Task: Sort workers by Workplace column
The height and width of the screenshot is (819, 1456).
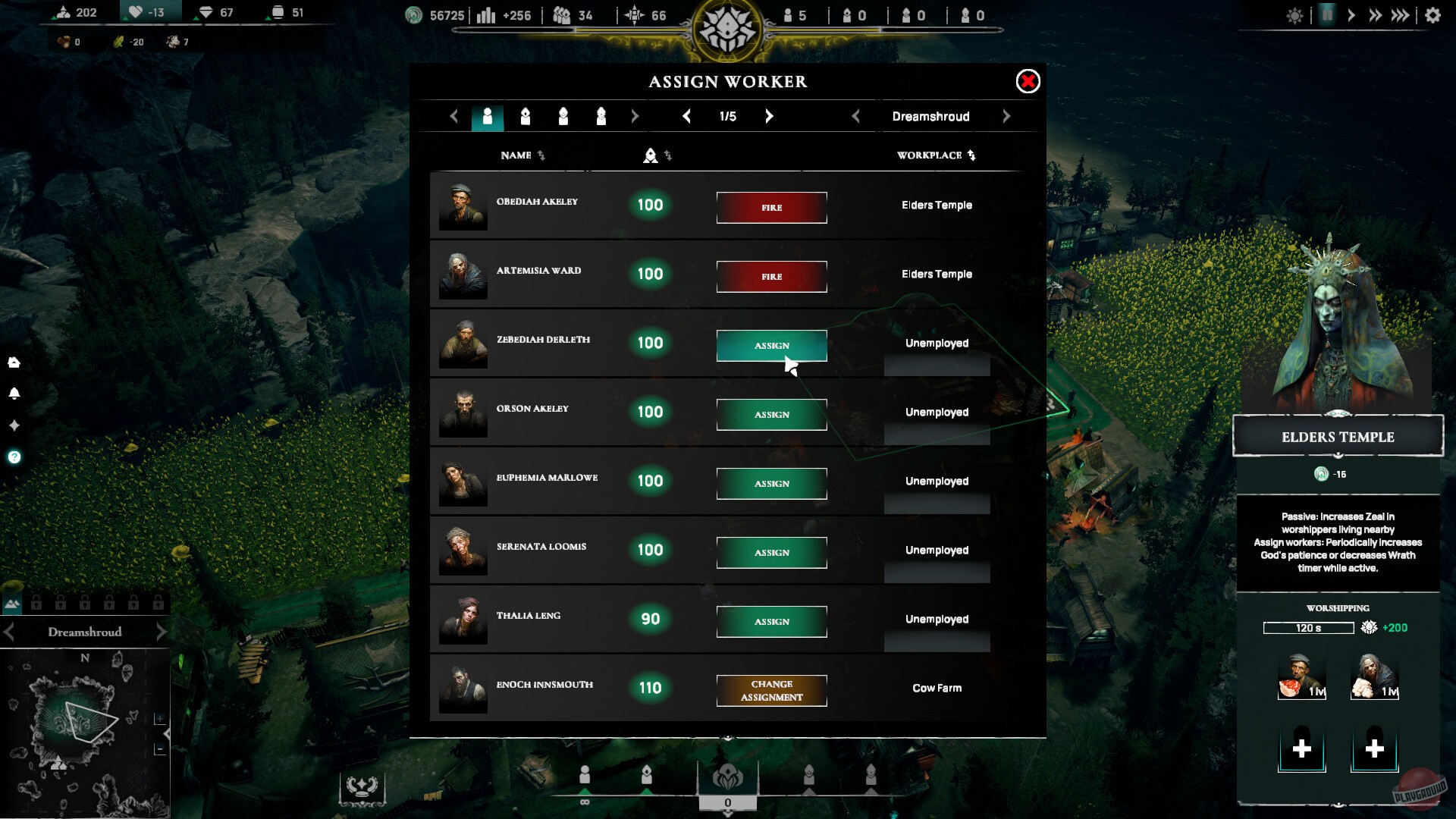Action: 937,155
